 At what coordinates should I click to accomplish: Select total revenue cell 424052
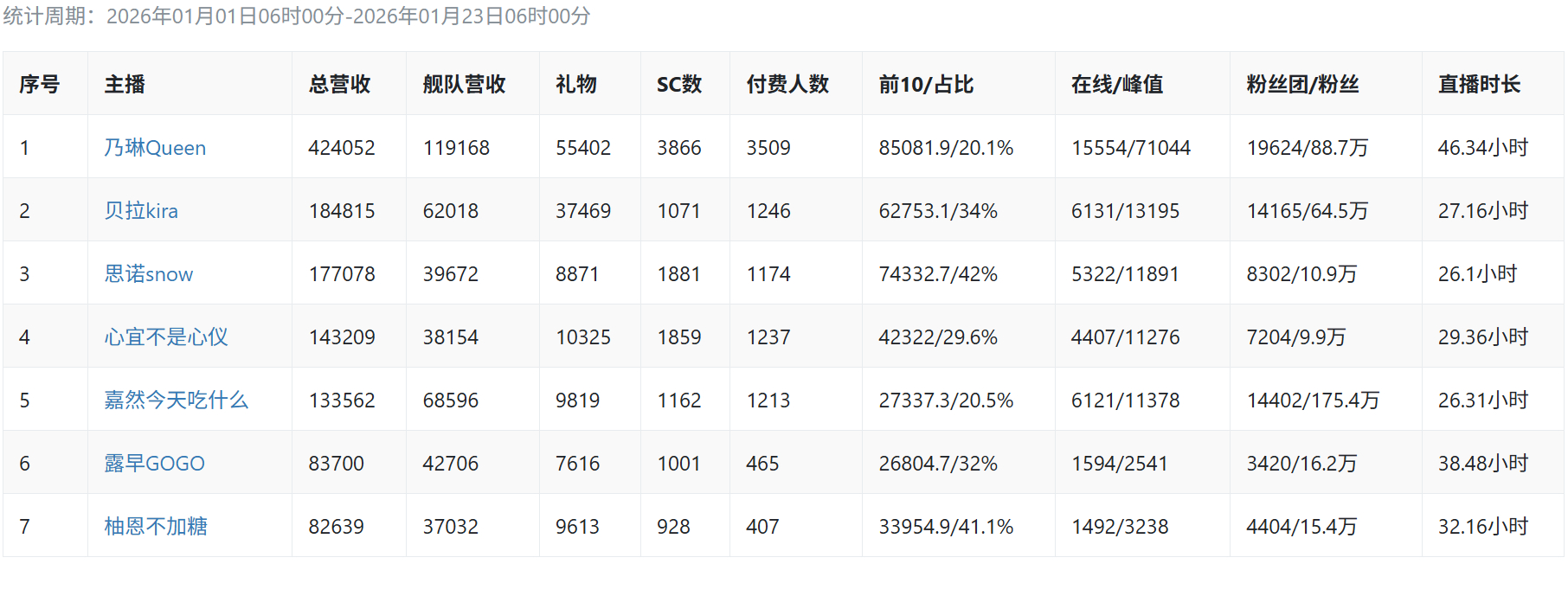(342, 148)
